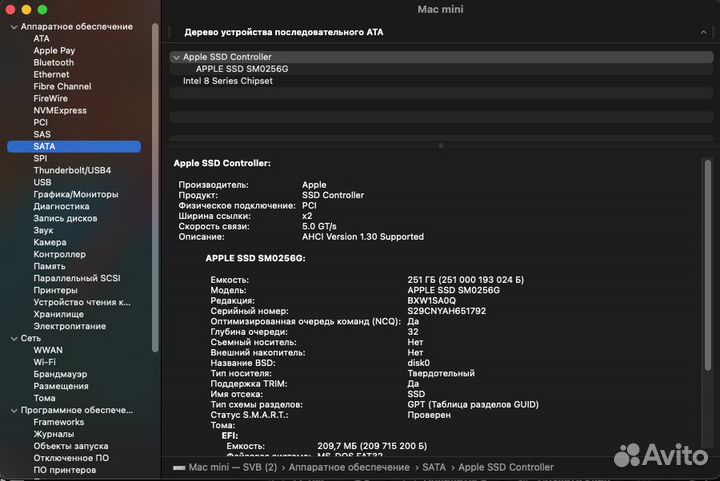The width and height of the screenshot is (720, 481).
Task: Open the Журналы section
Action: [x=53, y=434]
